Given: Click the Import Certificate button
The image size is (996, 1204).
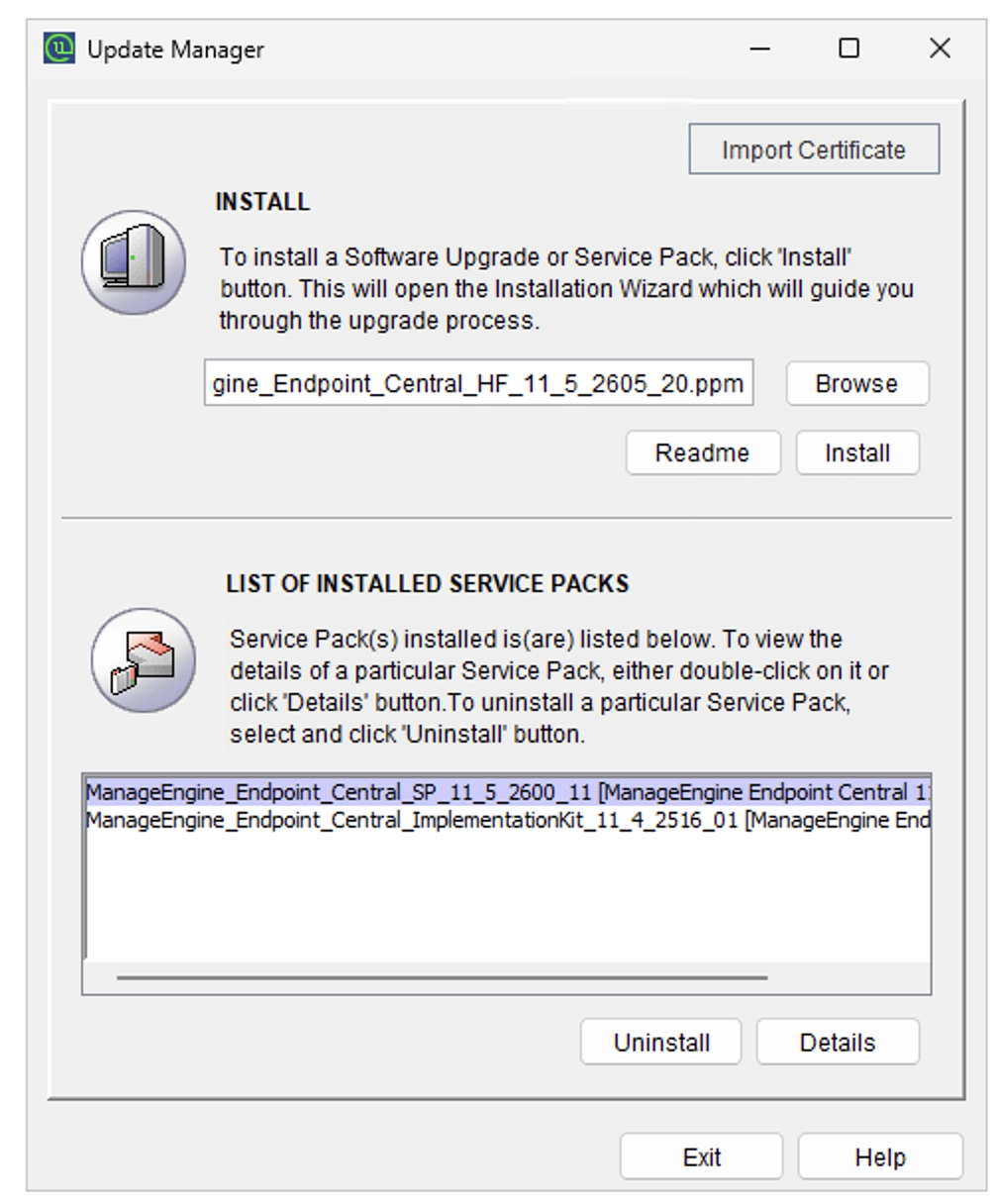Looking at the screenshot, I should coord(814,150).
